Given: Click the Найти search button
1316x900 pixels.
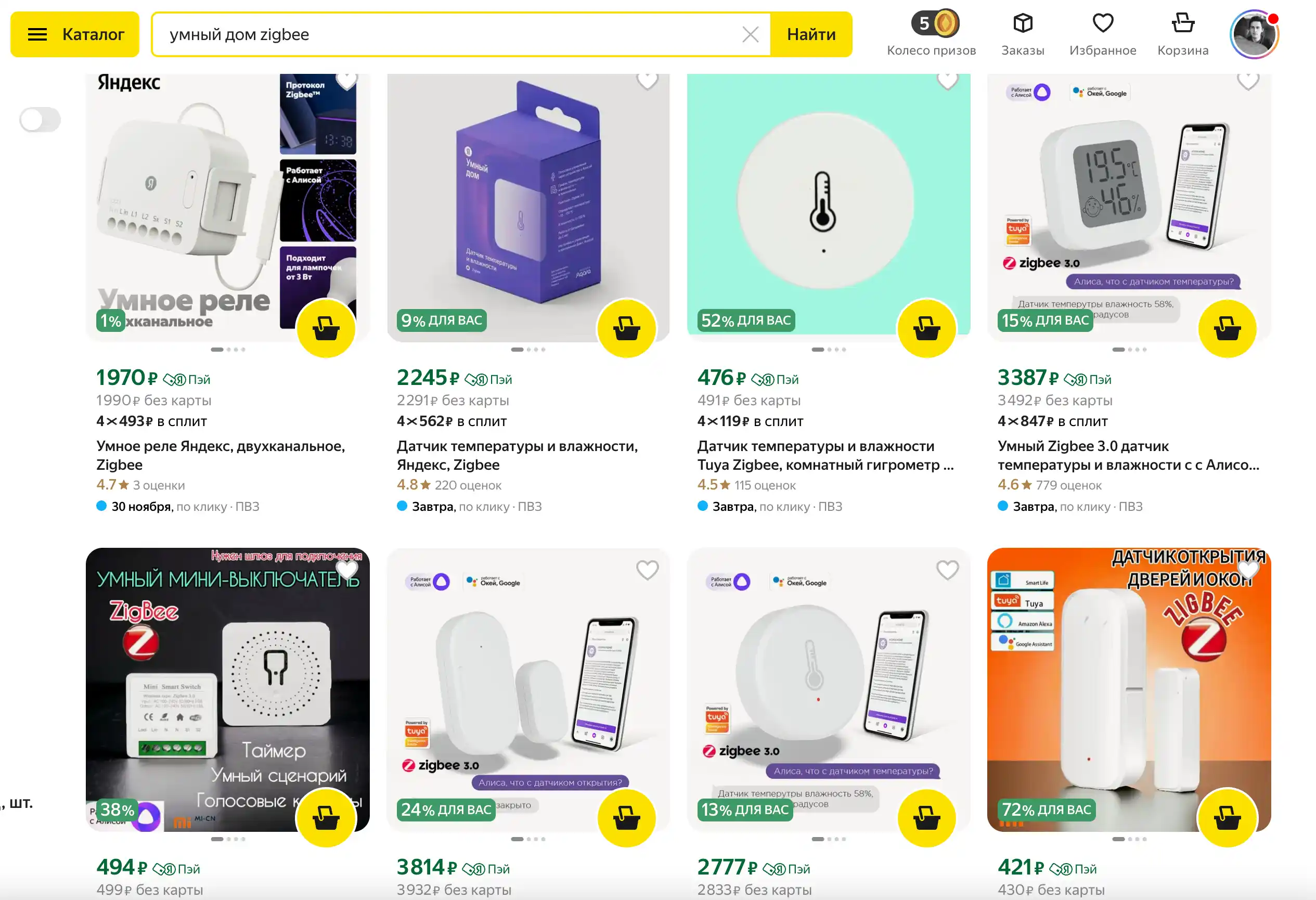Looking at the screenshot, I should pos(811,34).
